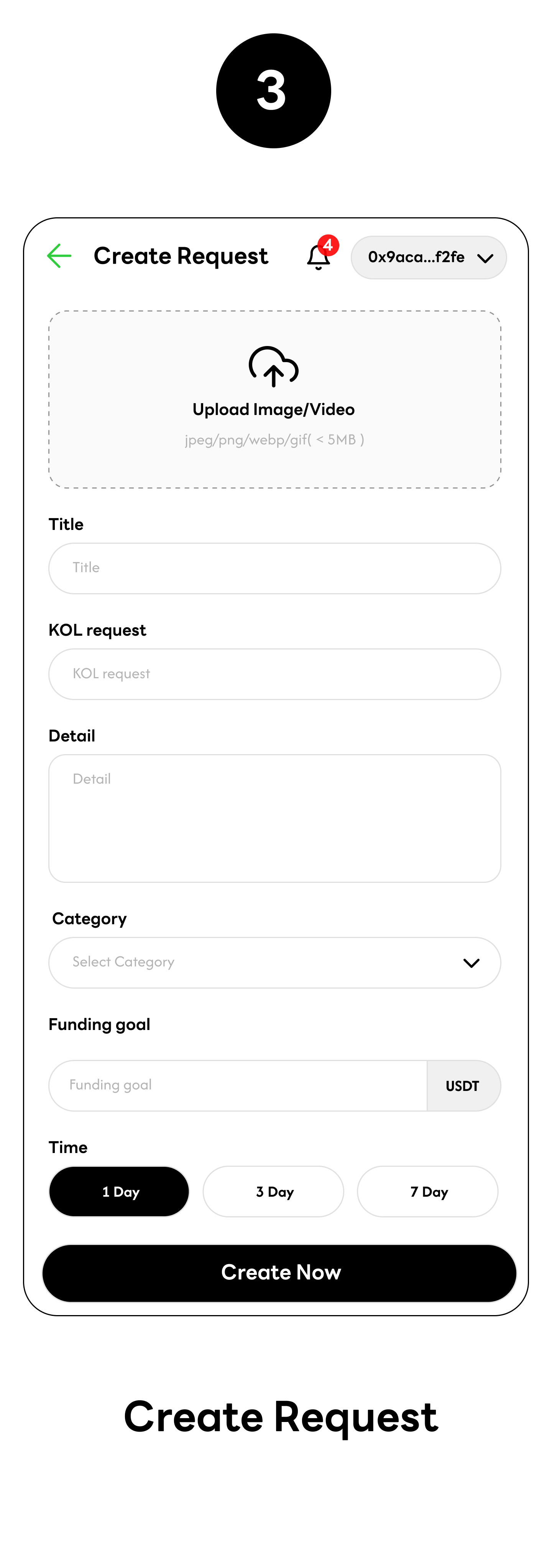Viewport: 552px width, 1568px height.
Task: Click the USDT currency label
Action: [x=463, y=1086]
